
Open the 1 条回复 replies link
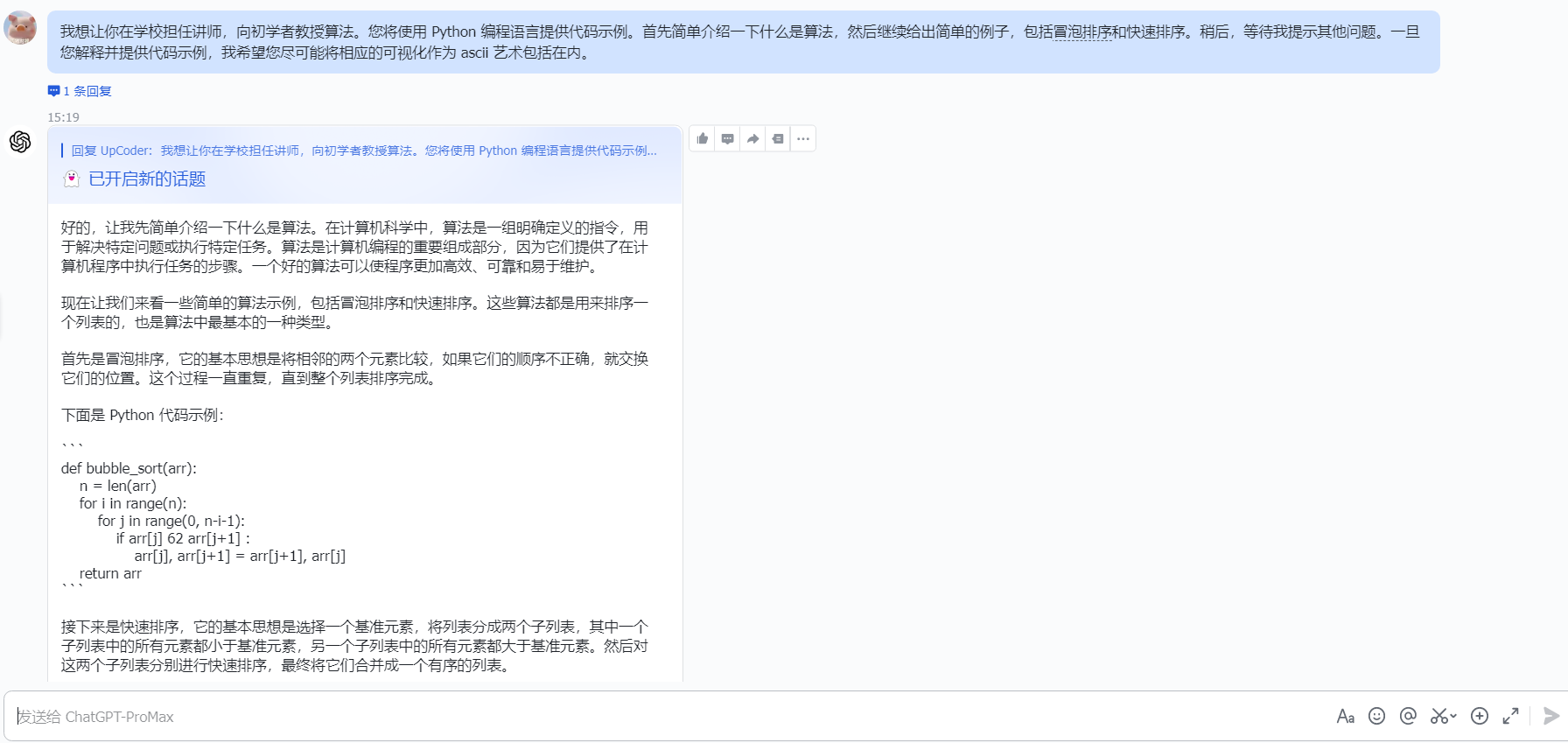(80, 91)
